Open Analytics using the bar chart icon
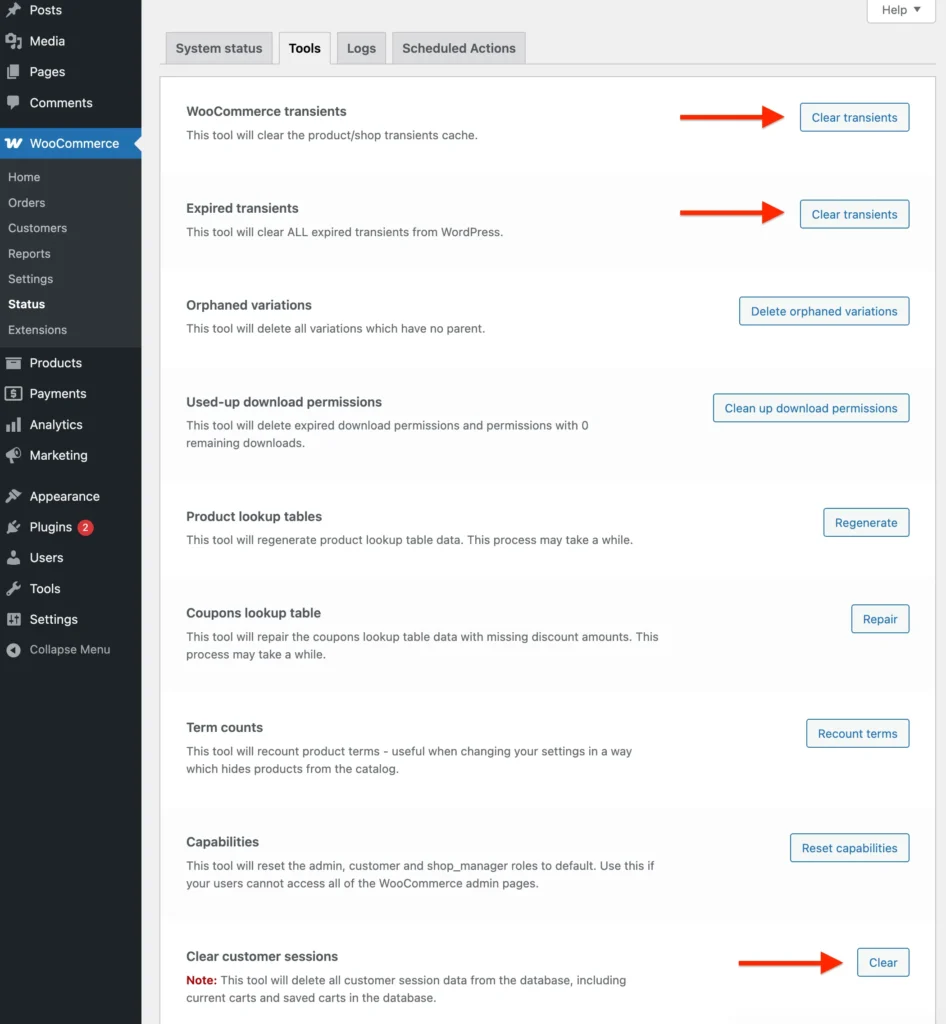The height and width of the screenshot is (1024, 946). pyautogui.click(x=15, y=424)
